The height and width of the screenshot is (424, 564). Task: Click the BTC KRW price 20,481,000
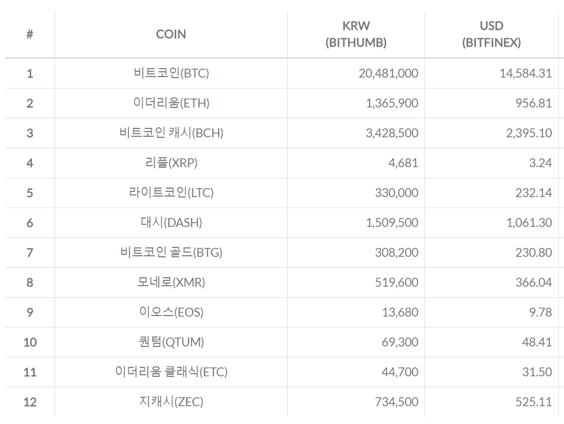coord(388,74)
